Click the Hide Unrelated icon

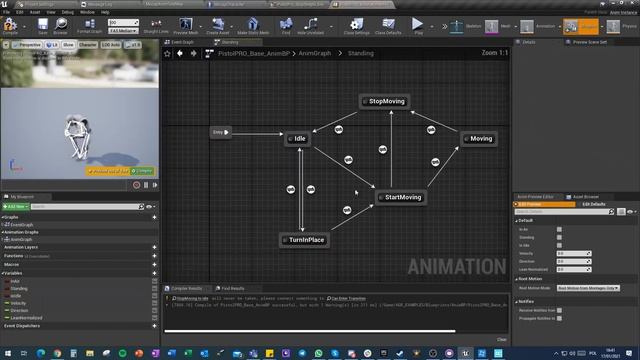click(310, 25)
